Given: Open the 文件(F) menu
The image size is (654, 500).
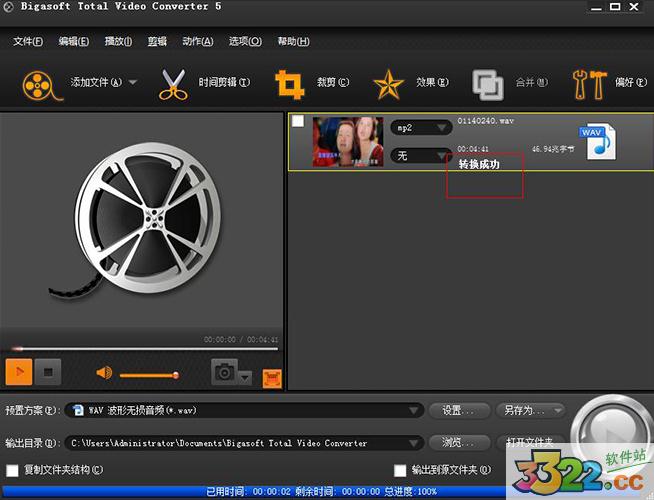Looking at the screenshot, I should tap(28, 41).
